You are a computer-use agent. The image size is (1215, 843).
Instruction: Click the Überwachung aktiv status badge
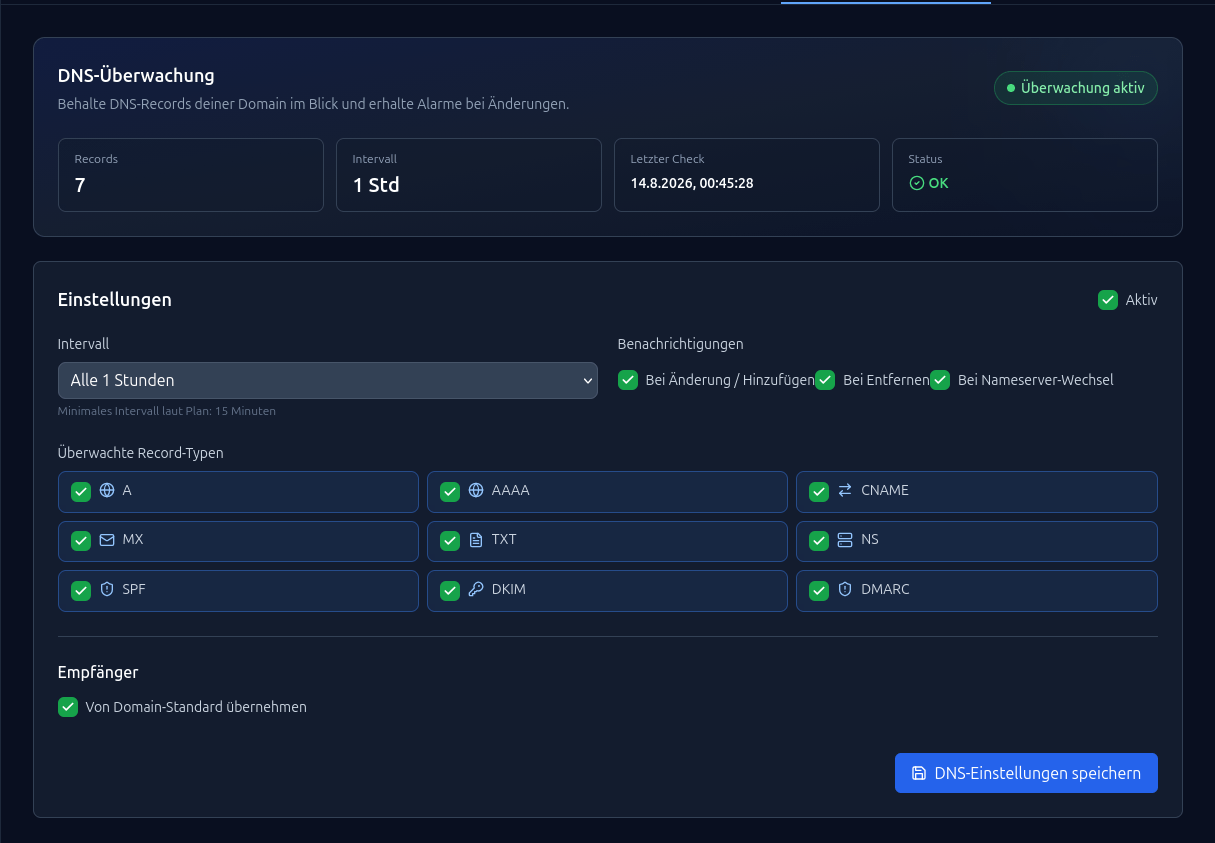click(1076, 88)
